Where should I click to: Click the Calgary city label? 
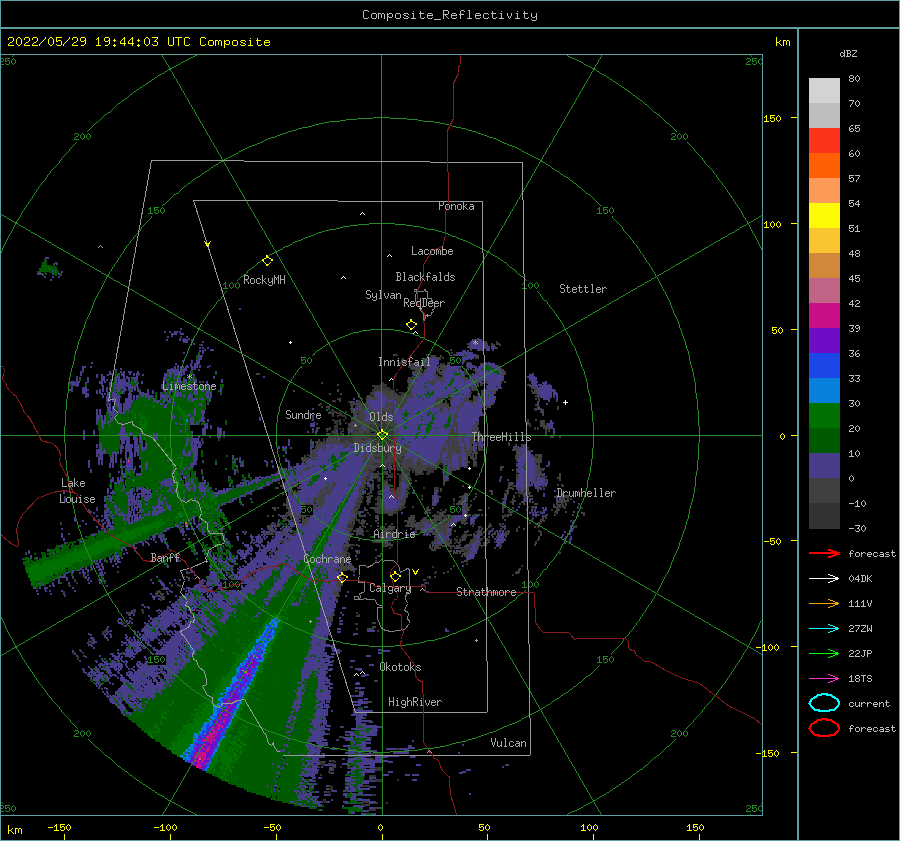pyautogui.click(x=390, y=588)
